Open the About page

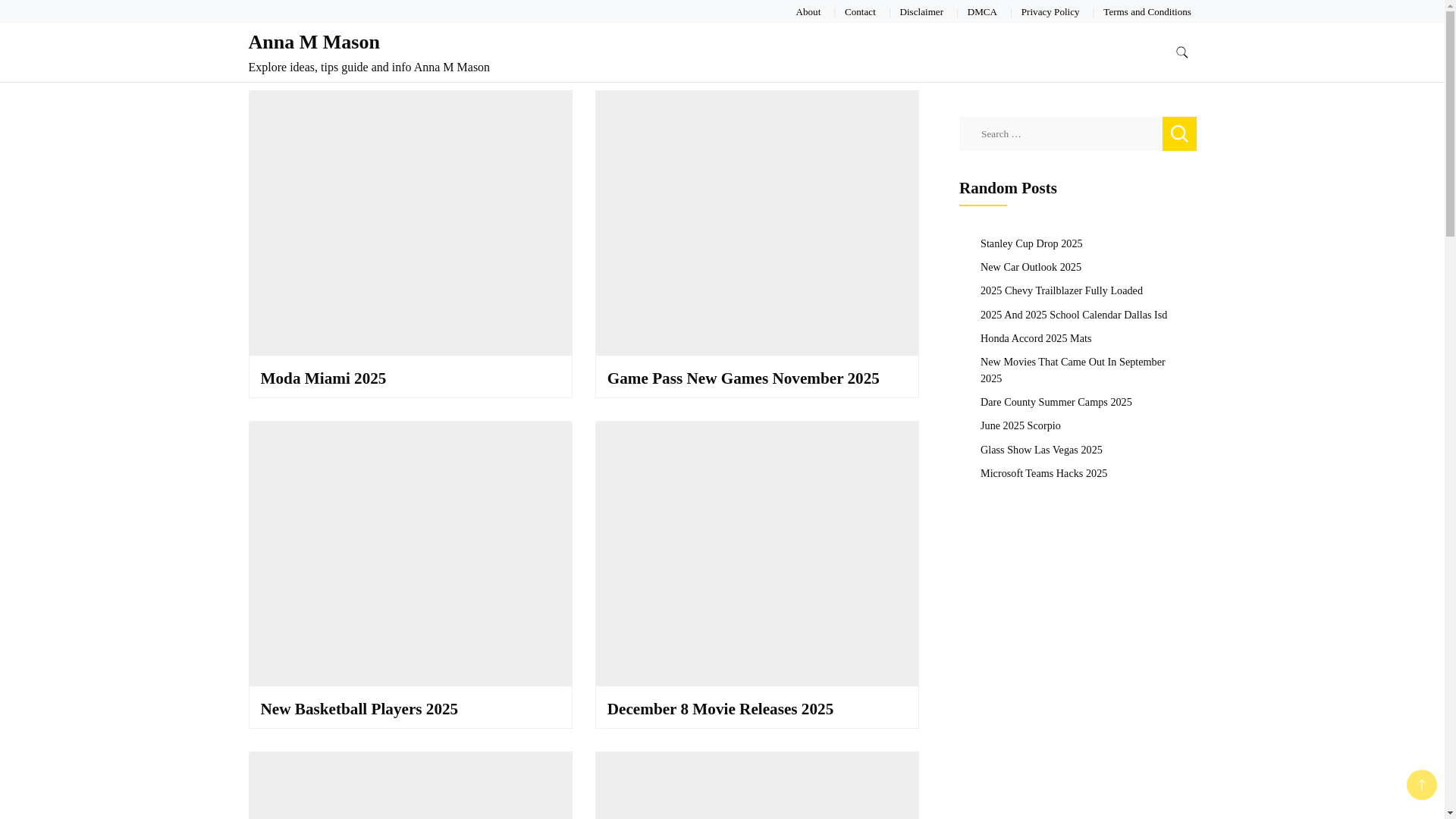click(808, 12)
